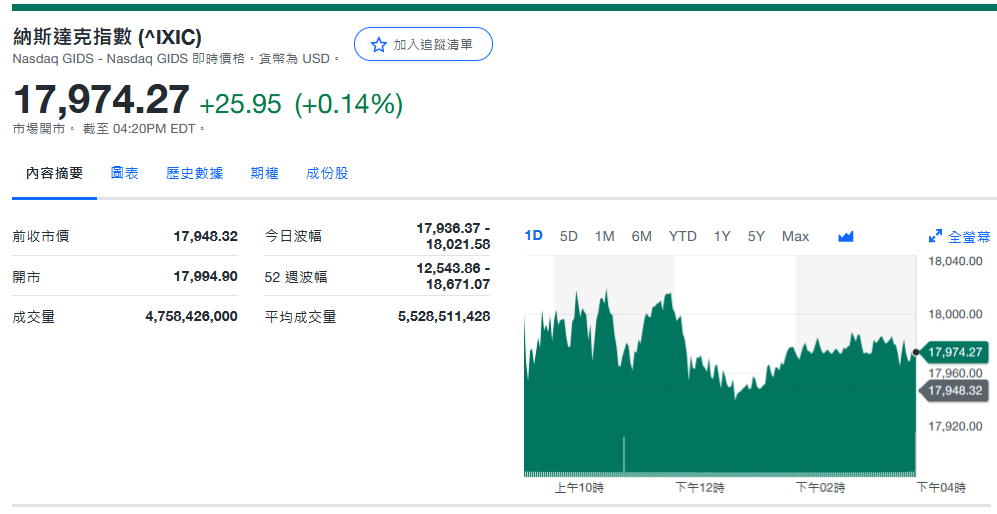Switch chart to 5D range
The height and width of the screenshot is (514, 997).
point(569,236)
